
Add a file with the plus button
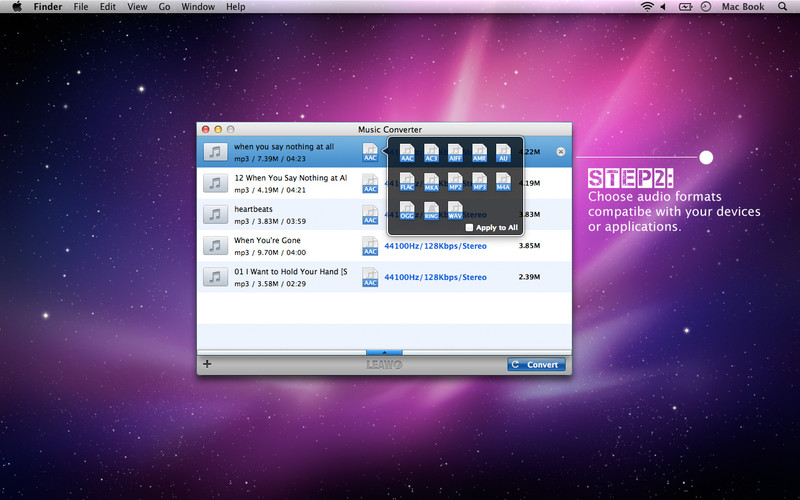tap(207, 364)
